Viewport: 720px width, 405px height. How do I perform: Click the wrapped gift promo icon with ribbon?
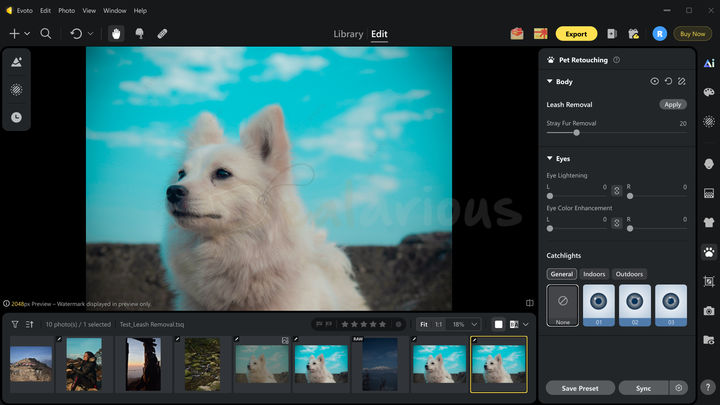pos(540,34)
